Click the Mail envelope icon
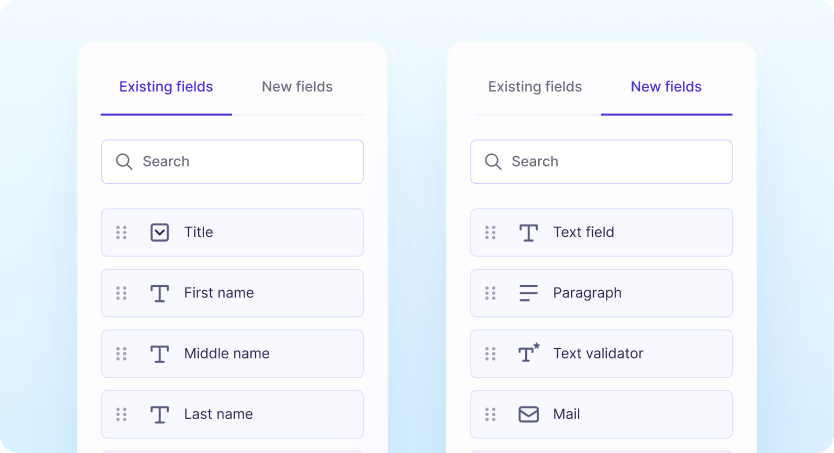834x453 pixels. point(528,414)
